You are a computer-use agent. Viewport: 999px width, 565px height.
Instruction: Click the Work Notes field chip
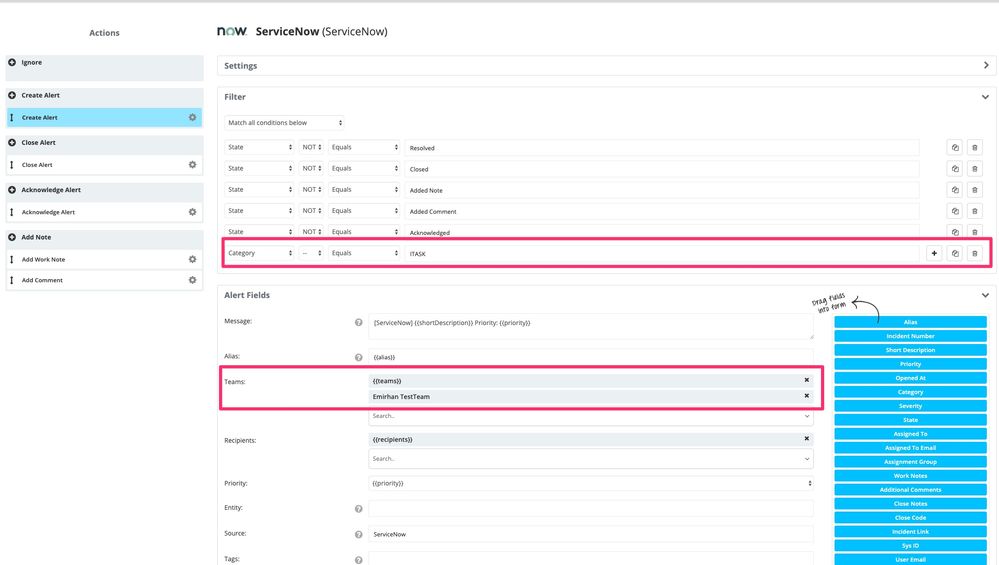pos(910,476)
